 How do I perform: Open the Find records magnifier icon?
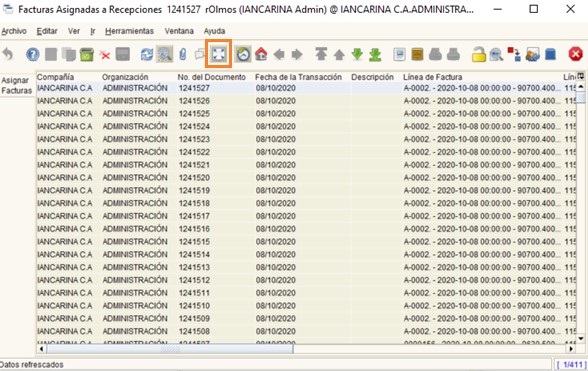tap(164, 55)
